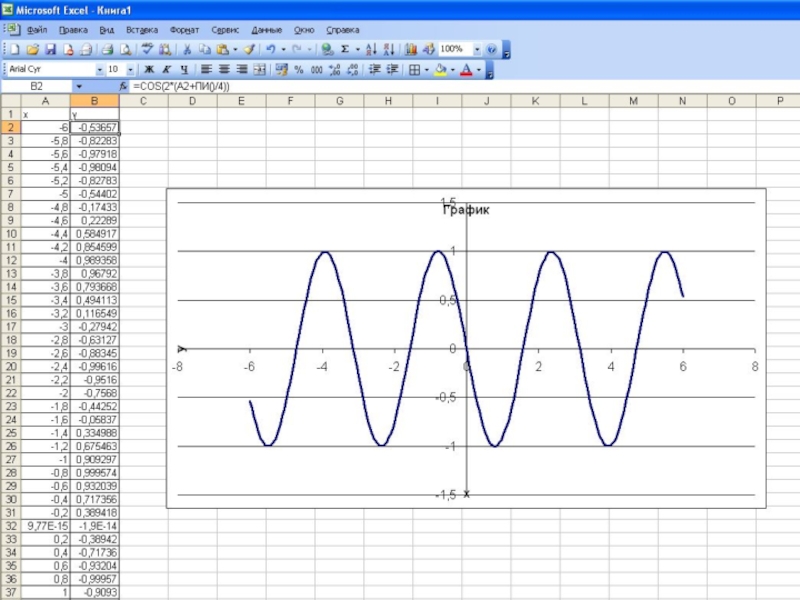Click the font color A button
Screen dimensions: 800x600
pos(466,70)
